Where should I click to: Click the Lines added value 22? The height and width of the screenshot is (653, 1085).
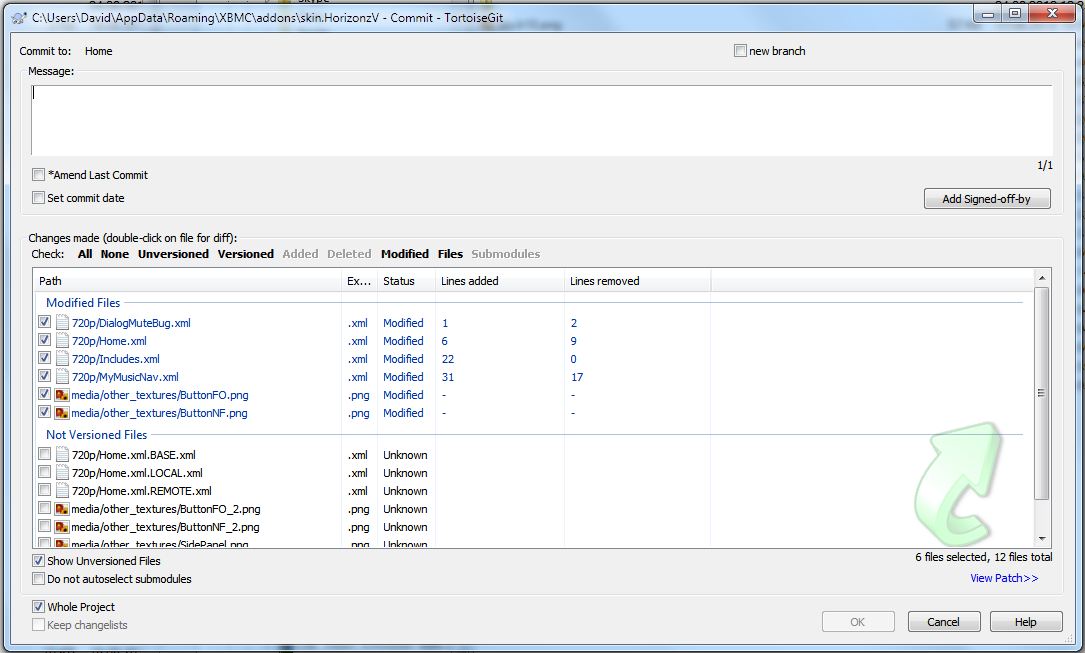pyautogui.click(x=448, y=359)
